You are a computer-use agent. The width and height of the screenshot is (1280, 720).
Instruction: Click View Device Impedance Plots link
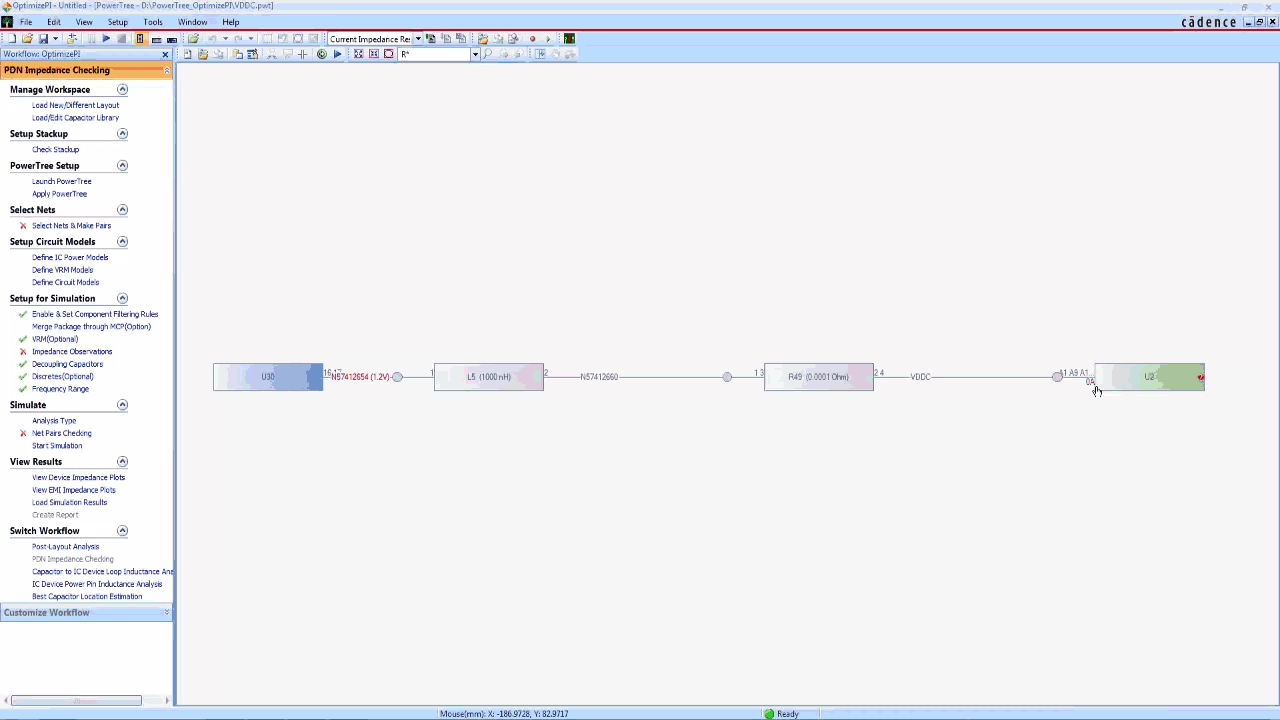click(78, 478)
